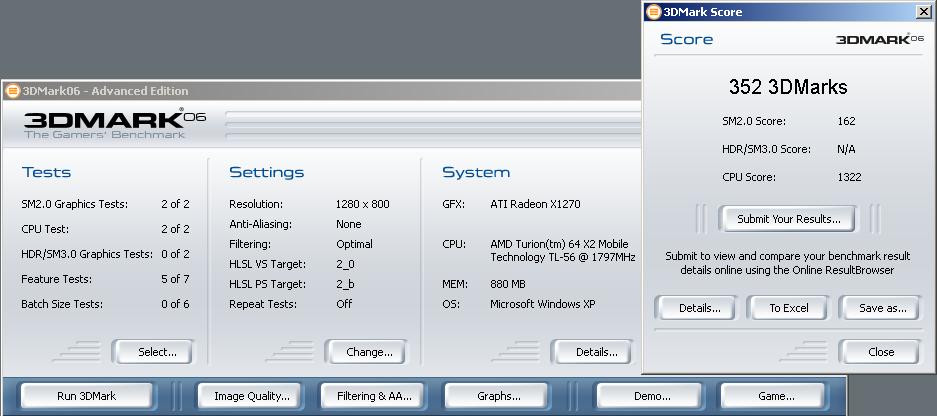Click MEM value 880 MB
937x416 pixels.
(x=508, y=285)
